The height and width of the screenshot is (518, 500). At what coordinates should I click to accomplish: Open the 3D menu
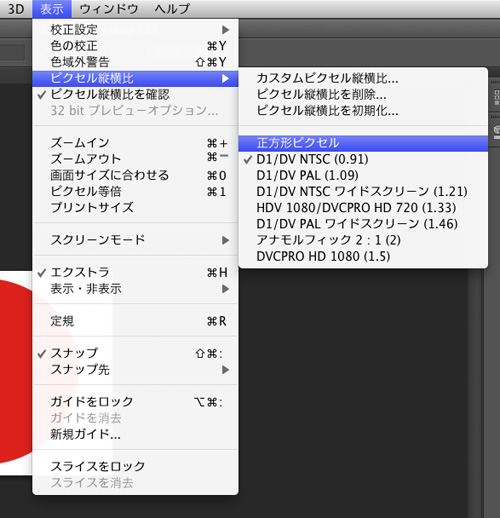16,9
